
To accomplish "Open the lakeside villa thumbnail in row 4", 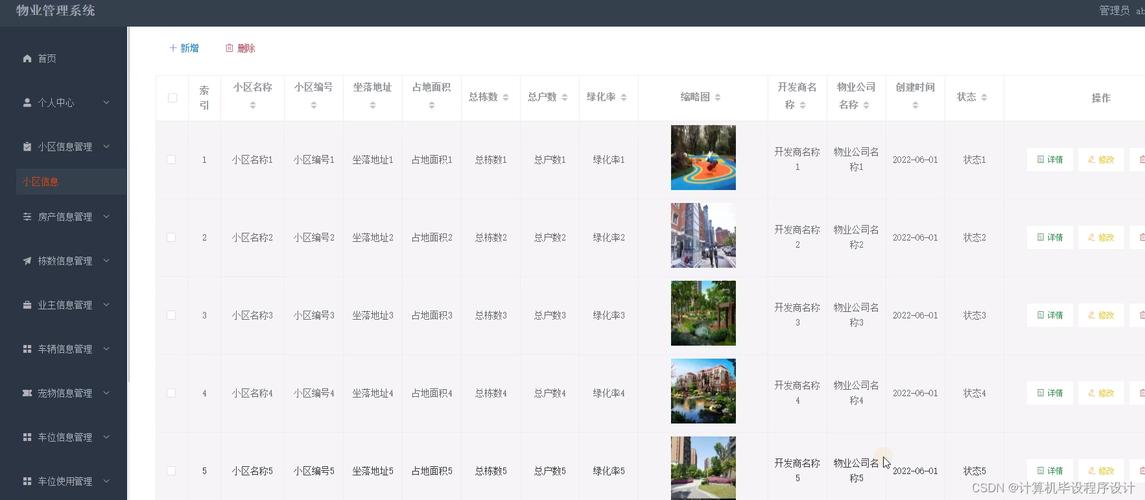I will pyautogui.click(x=703, y=391).
